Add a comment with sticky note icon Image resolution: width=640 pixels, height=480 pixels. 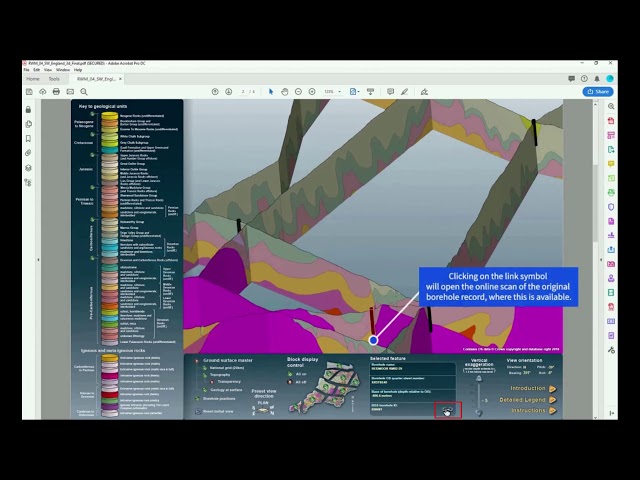point(391,92)
